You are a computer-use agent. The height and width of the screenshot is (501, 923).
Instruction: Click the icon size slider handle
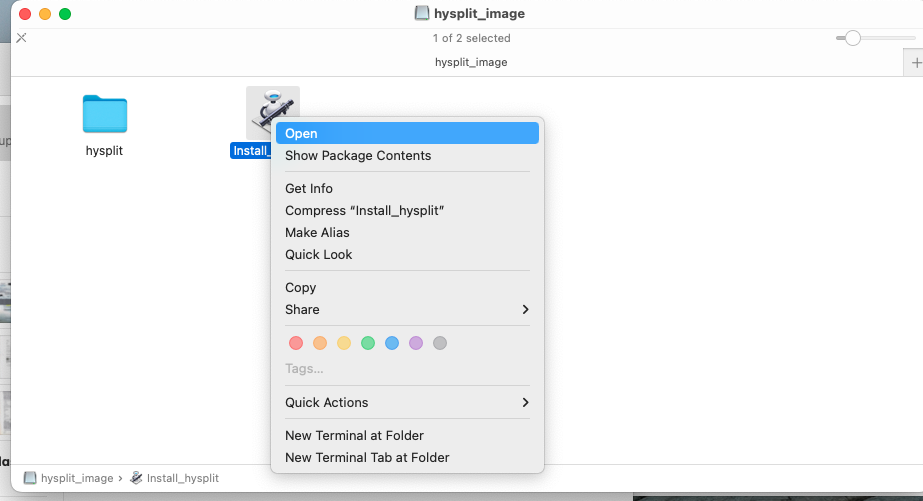click(x=852, y=38)
